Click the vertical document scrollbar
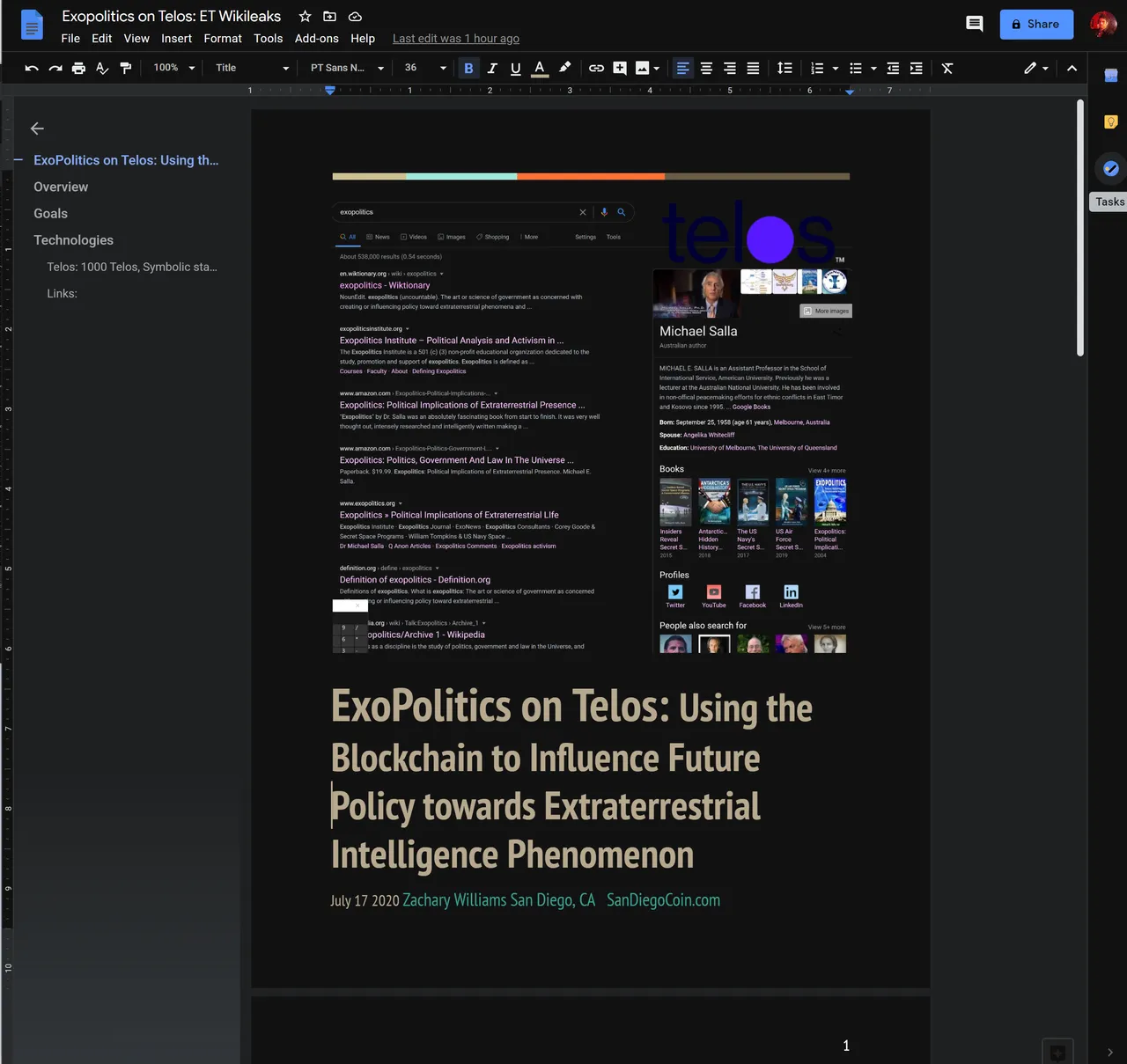This screenshot has height=1064, width=1127. click(1080, 228)
